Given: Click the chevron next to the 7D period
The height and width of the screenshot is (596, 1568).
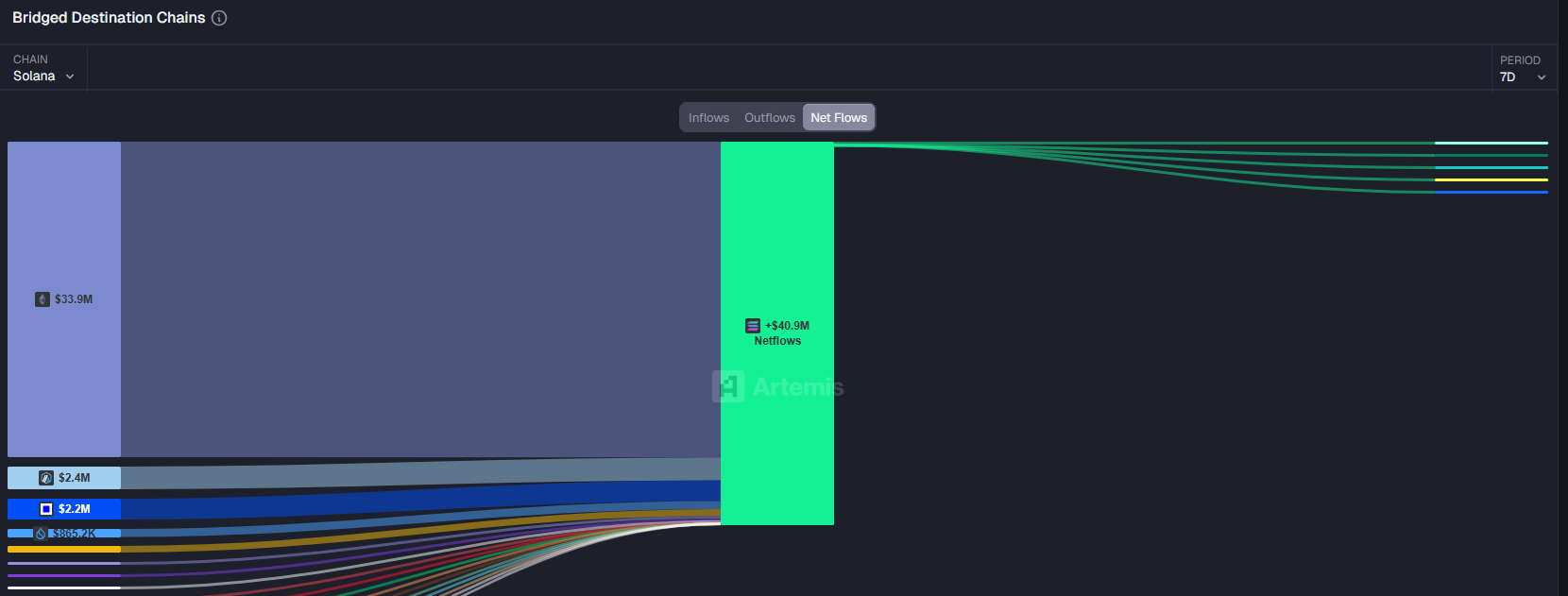Looking at the screenshot, I should 1542,77.
